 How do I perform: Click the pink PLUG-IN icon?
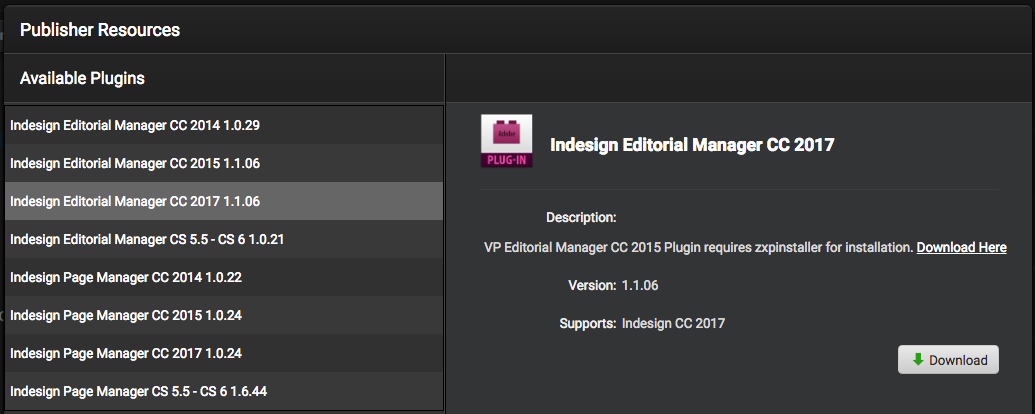click(506, 141)
